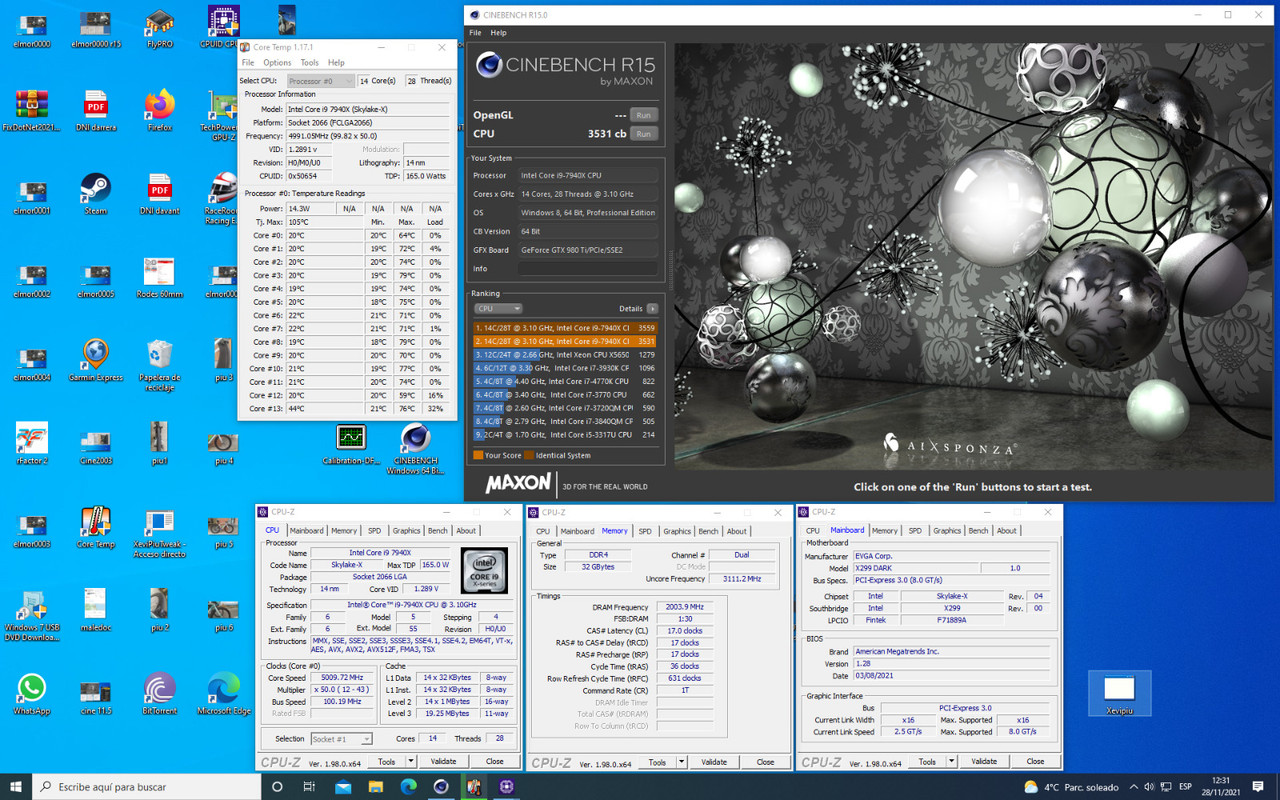The image size is (1280, 800).
Task: Open the FlyPRO desktop shortcut
Action: (x=159, y=27)
